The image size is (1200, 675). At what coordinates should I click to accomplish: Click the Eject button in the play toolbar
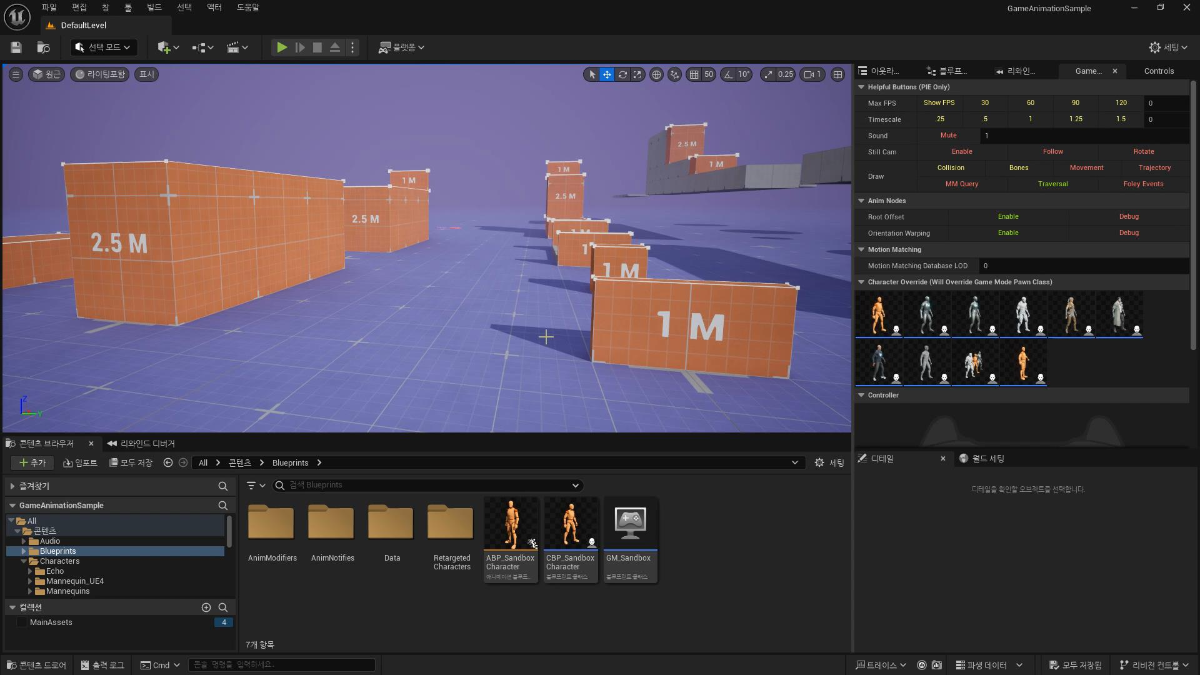pos(335,47)
